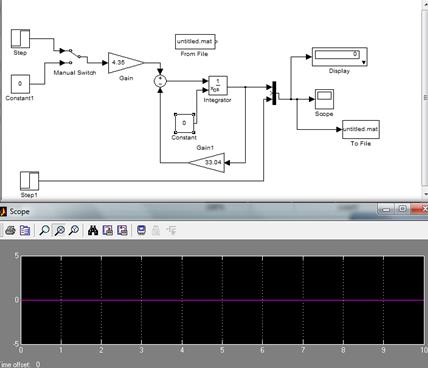This screenshot has width=428, height=368.
Task: Click the 'Integrator' label text
Action: pos(218,100)
